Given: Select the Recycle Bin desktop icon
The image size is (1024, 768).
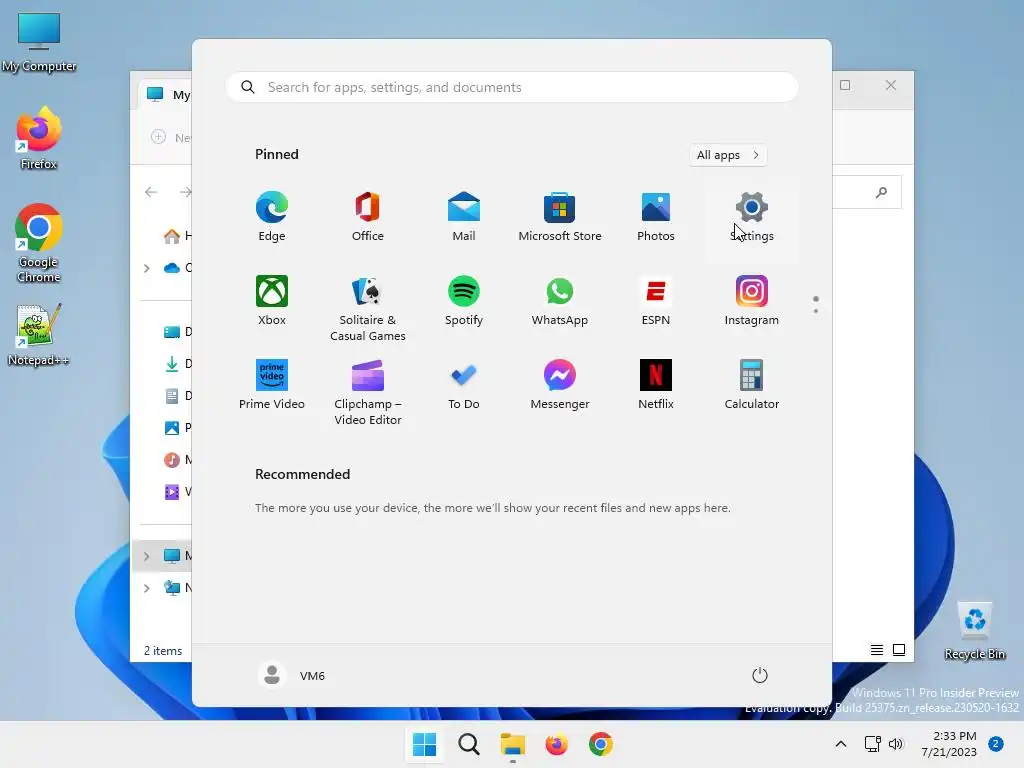Looking at the screenshot, I should click(975, 631).
